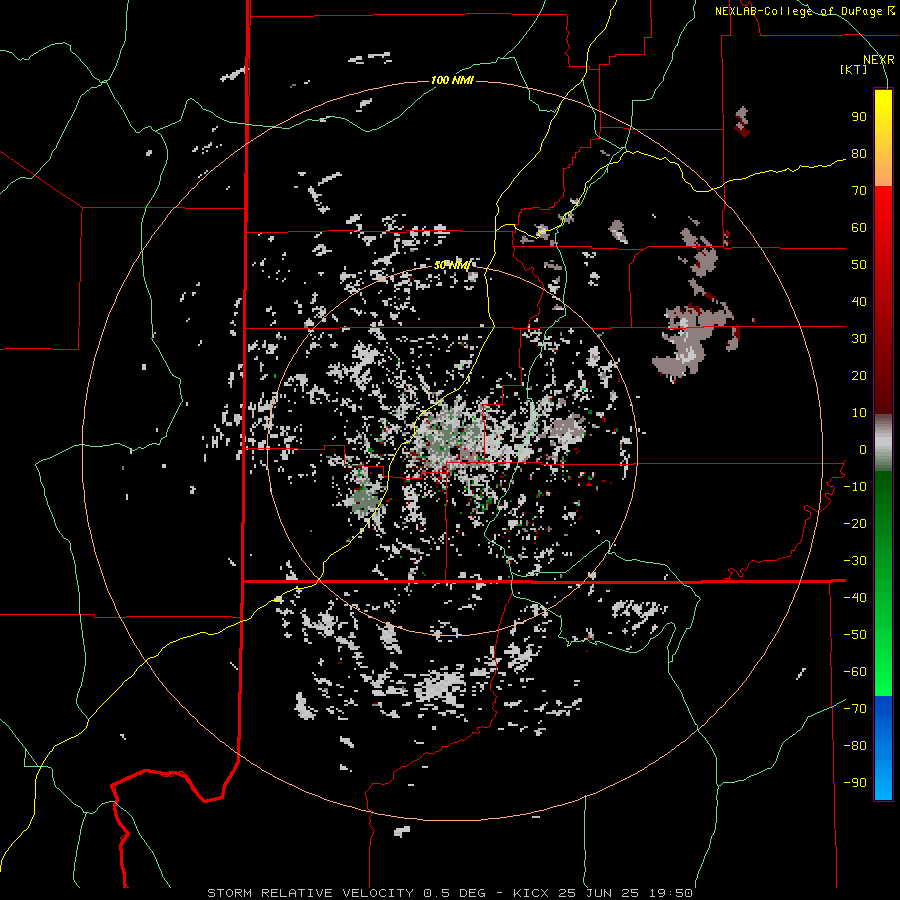
Task: Click the -40 value on velocity scale
Action: (855, 598)
